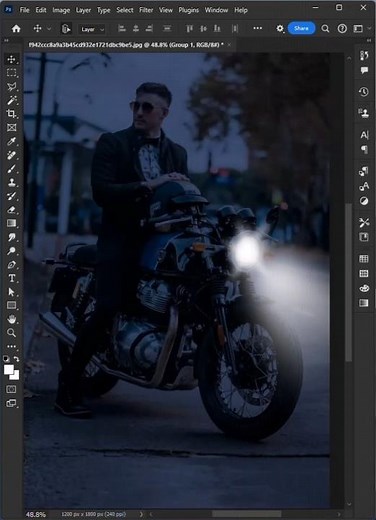The image size is (376, 520).
Task: Select the History Brush tool
Action: click(11, 196)
